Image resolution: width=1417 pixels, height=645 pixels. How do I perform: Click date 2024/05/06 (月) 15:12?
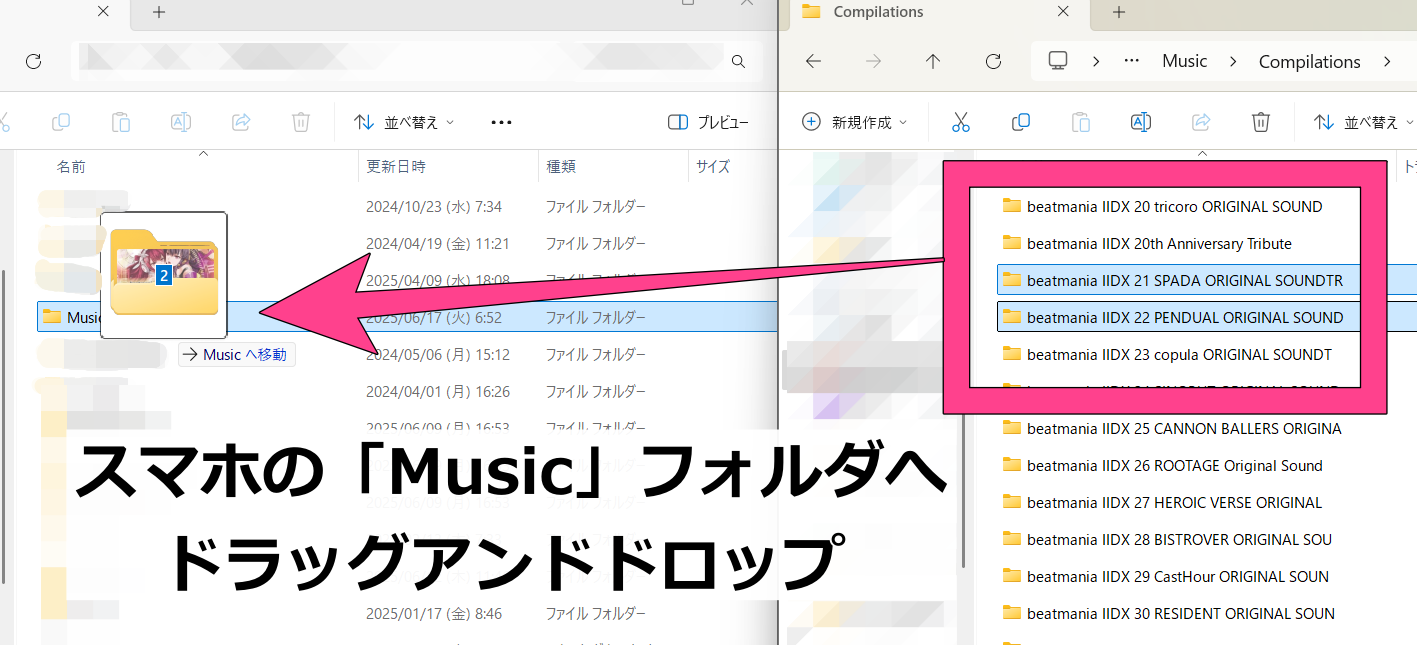(438, 354)
